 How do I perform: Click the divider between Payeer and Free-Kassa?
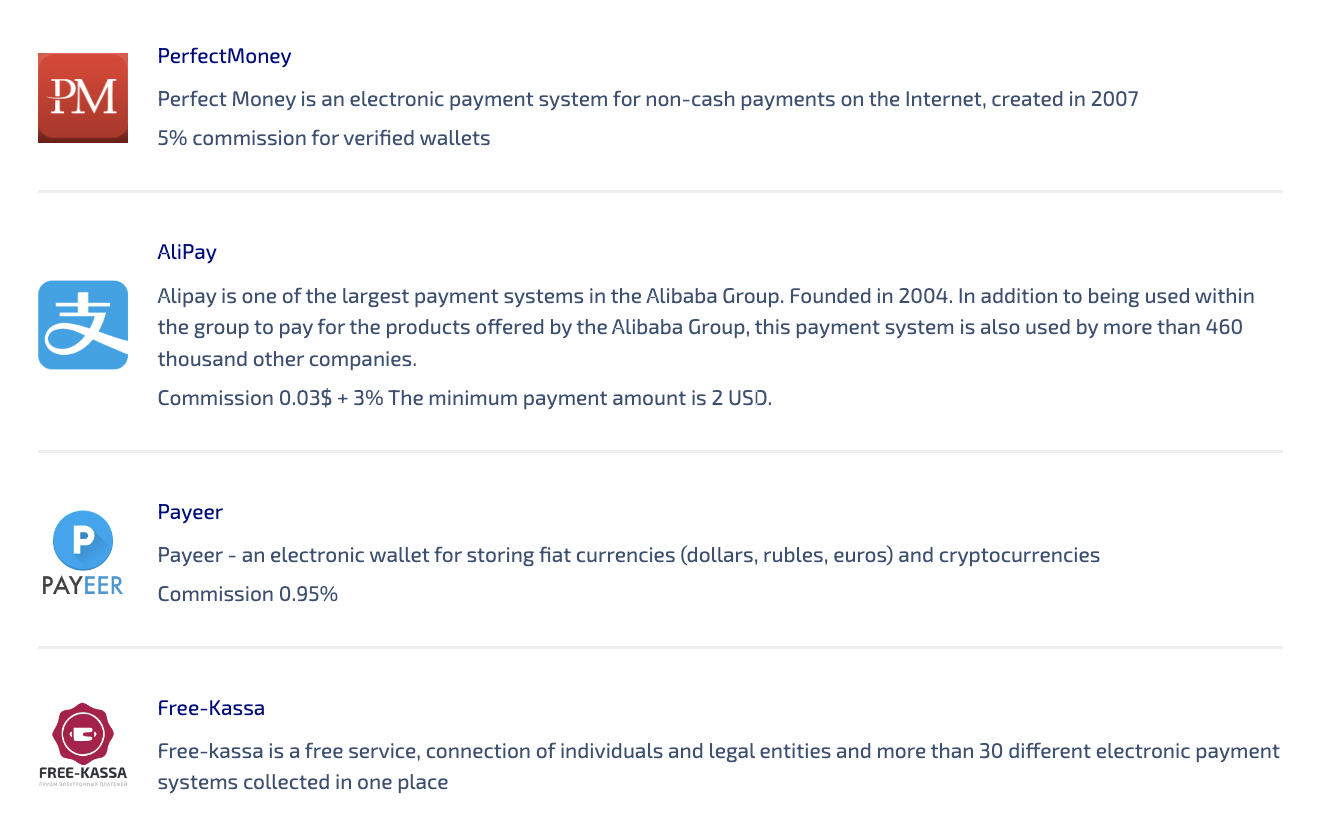(660, 647)
